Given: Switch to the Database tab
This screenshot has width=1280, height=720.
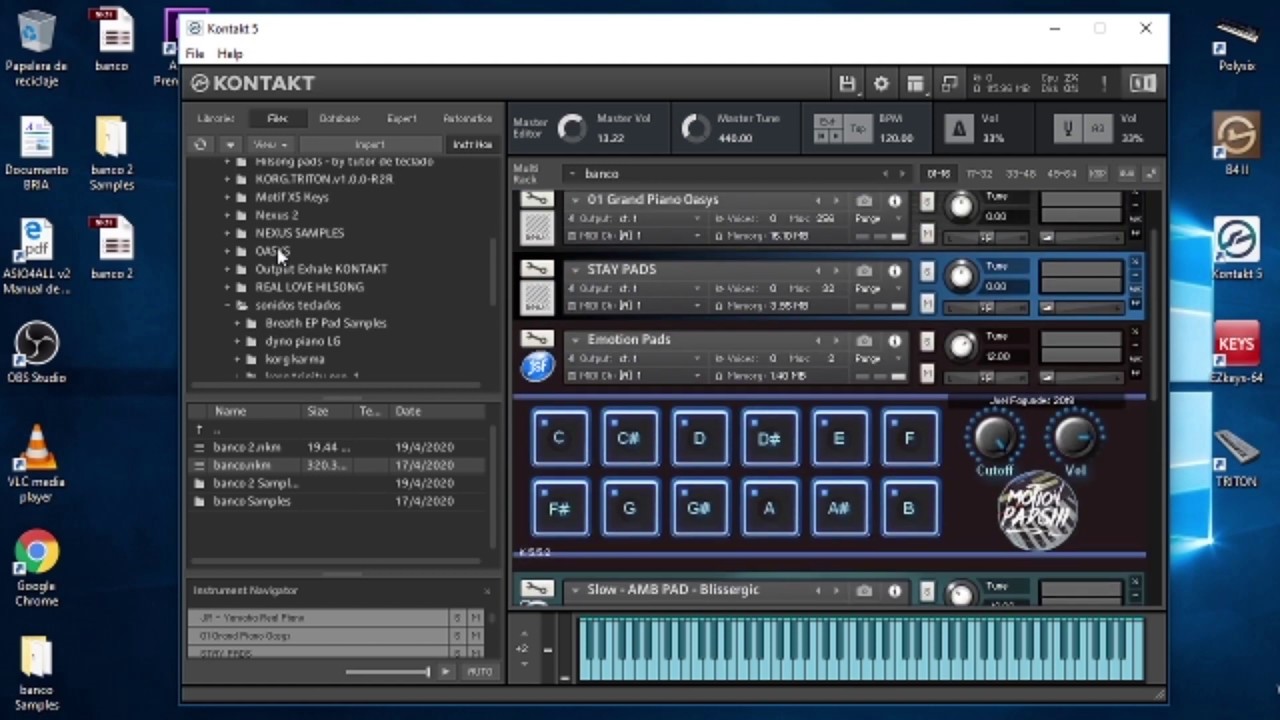Looking at the screenshot, I should tap(339, 118).
